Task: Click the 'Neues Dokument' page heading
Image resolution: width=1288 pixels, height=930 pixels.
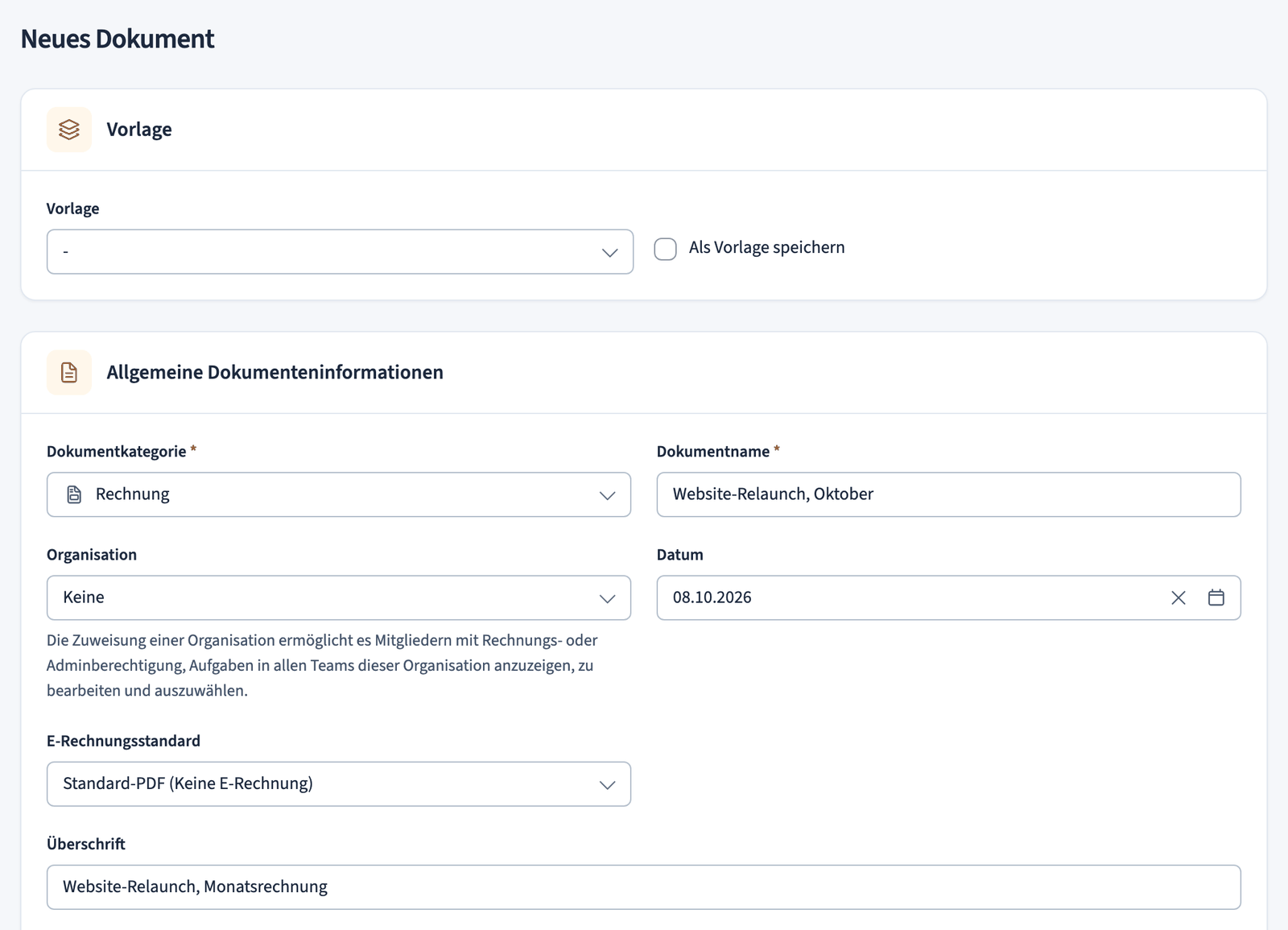Action: click(x=118, y=39)
